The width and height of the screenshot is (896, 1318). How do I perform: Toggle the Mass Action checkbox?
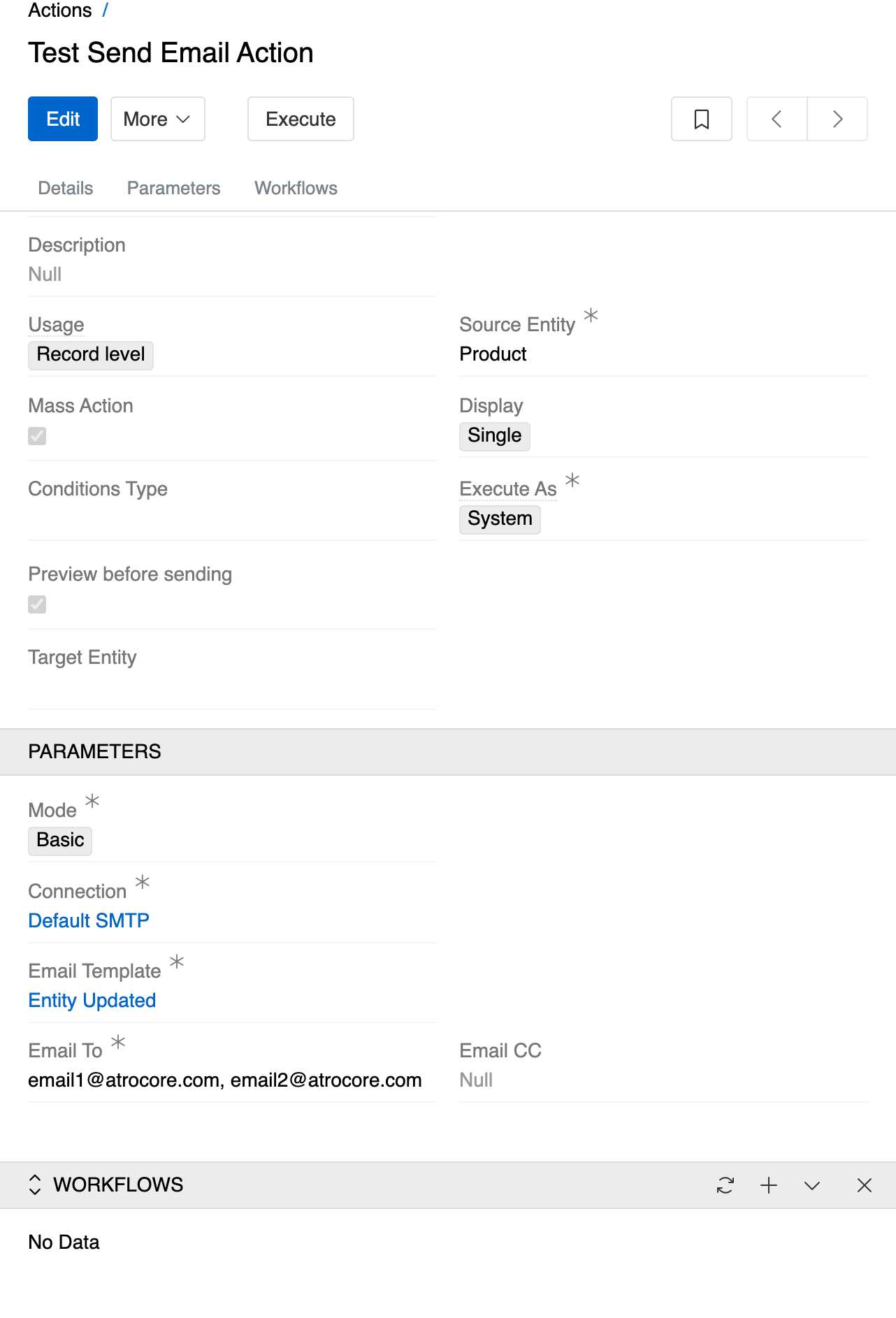click(36, 436)
